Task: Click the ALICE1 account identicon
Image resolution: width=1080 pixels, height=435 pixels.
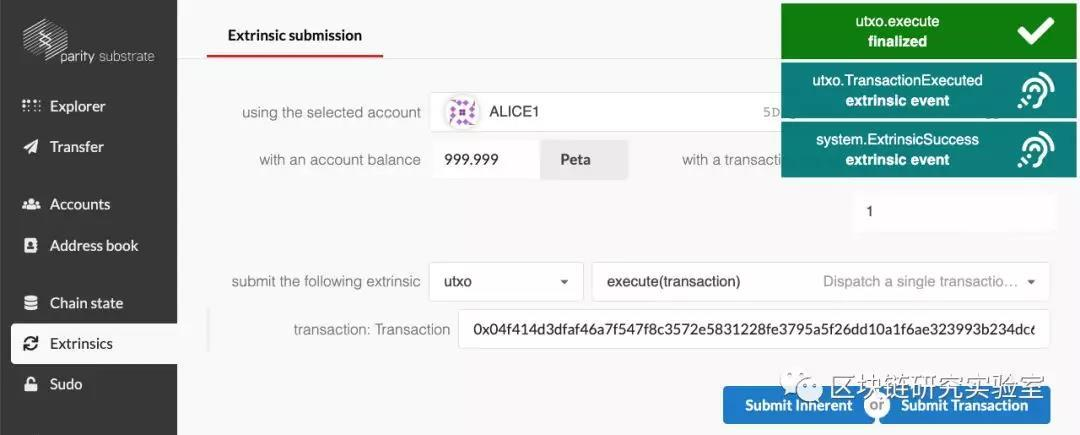Action: click(x=462, y=112)
